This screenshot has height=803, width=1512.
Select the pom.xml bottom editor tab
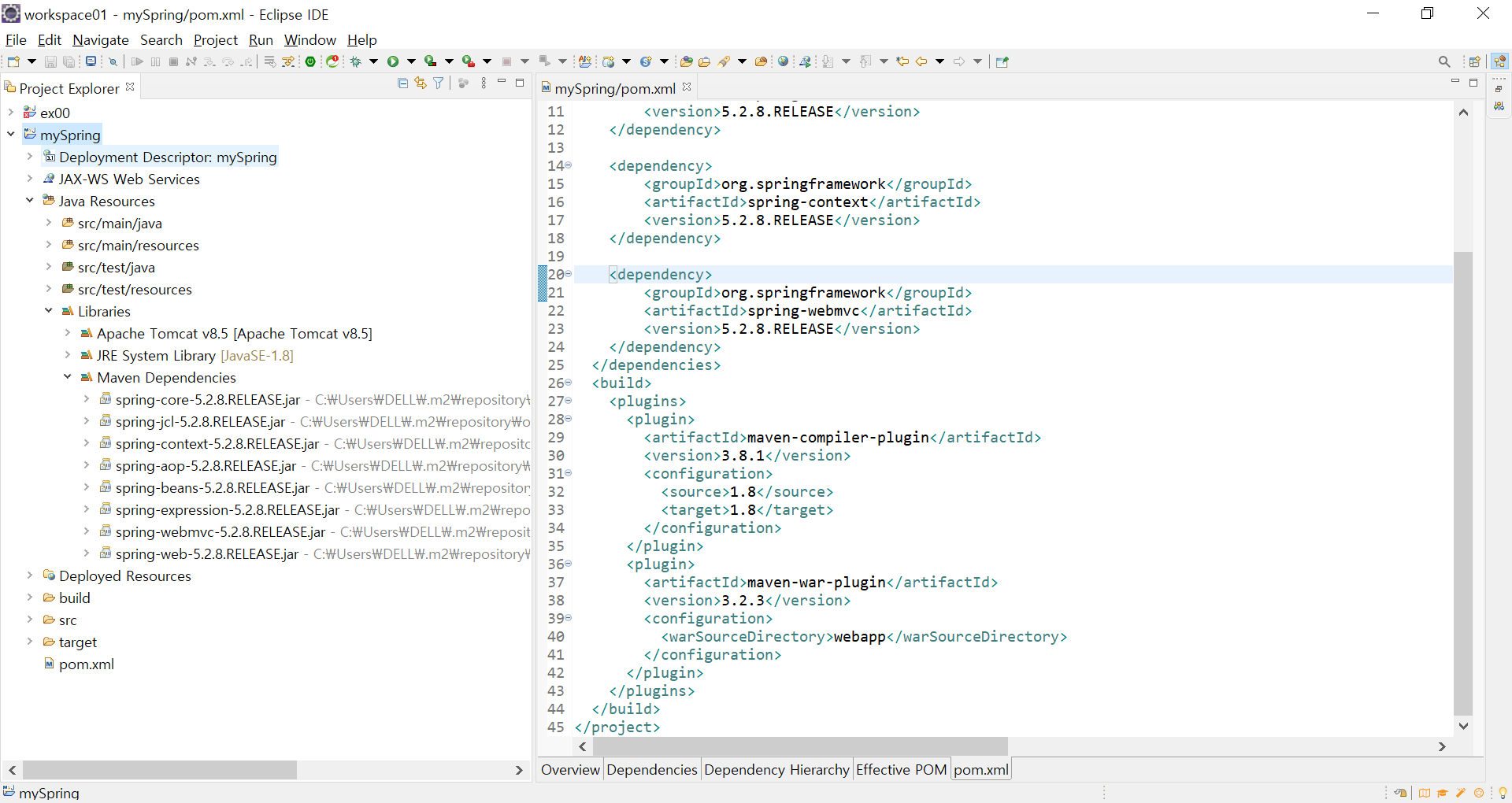[x=980, y=769]
